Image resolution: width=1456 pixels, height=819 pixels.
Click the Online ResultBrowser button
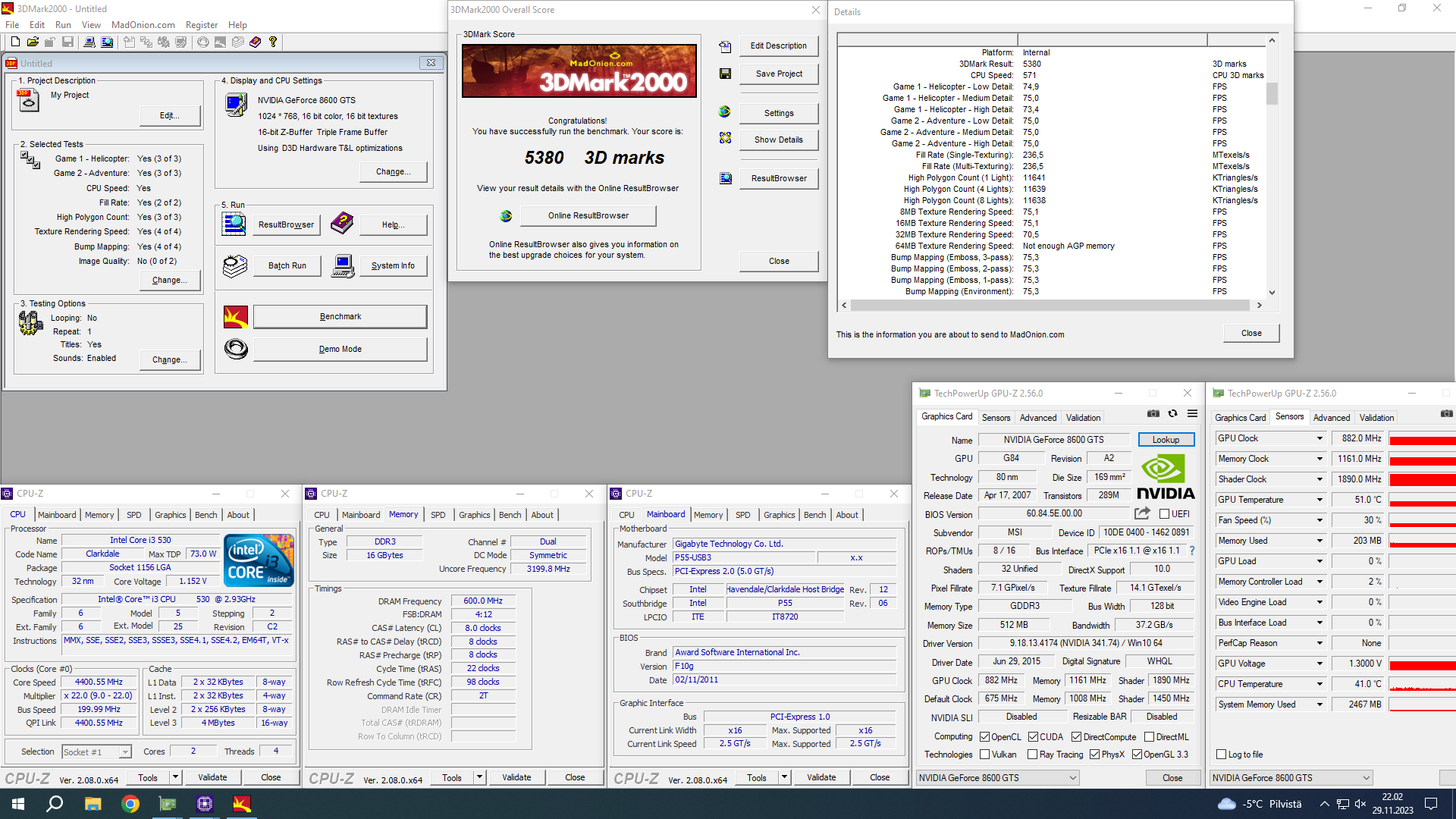click(588, 216)
